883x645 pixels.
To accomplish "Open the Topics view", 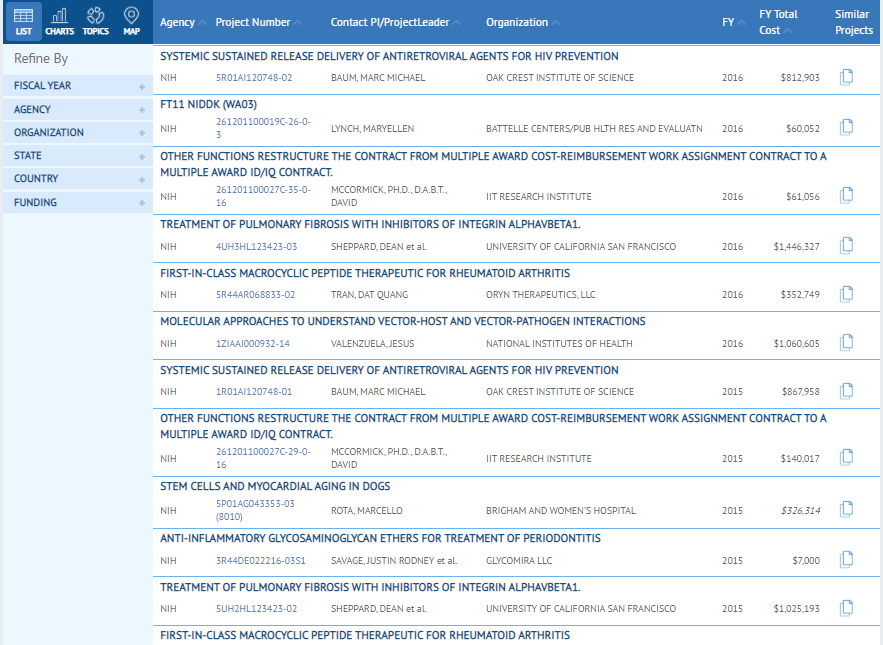I will [96, 21].
